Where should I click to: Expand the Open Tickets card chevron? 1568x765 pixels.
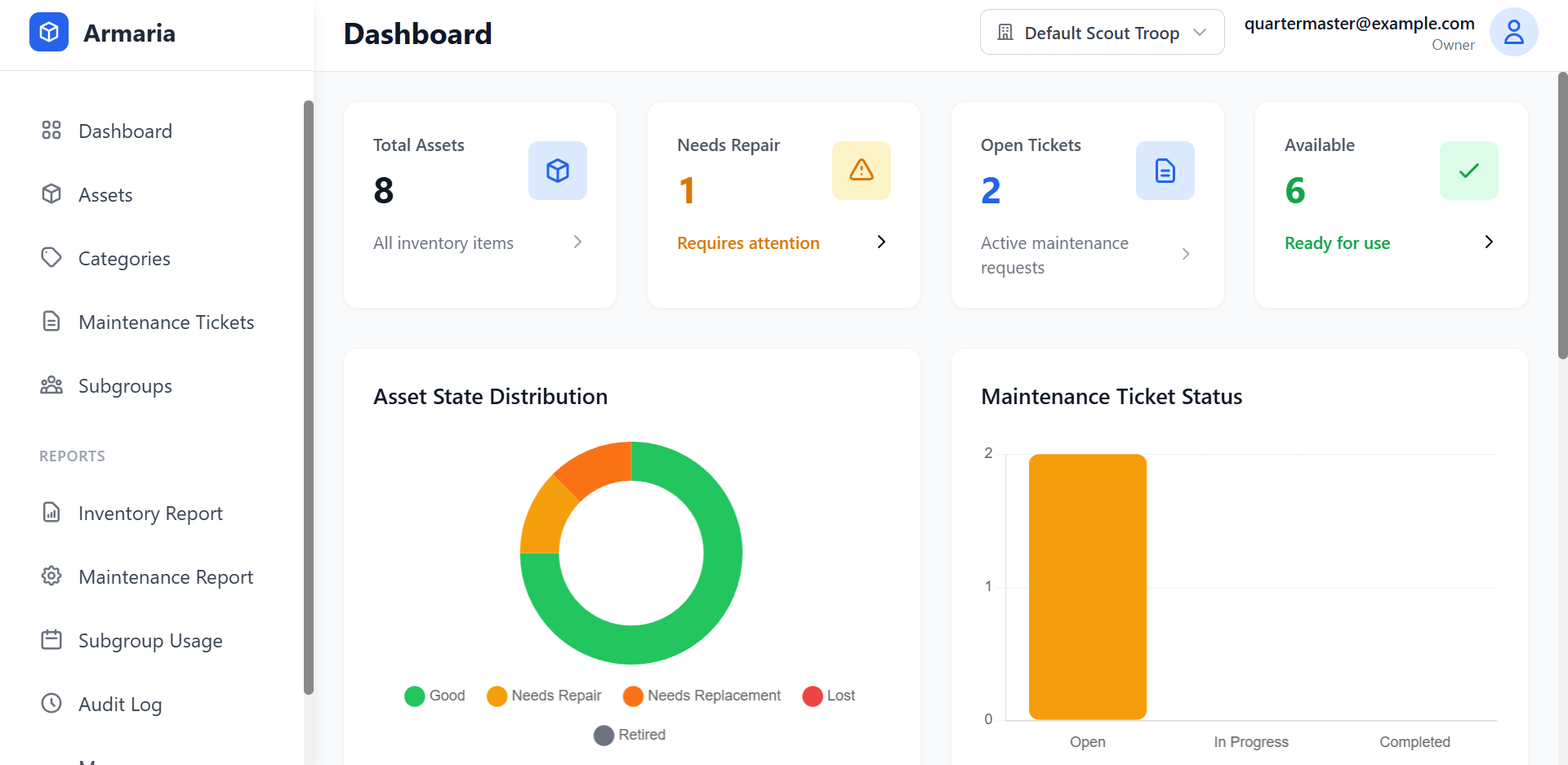(1185, 254)
